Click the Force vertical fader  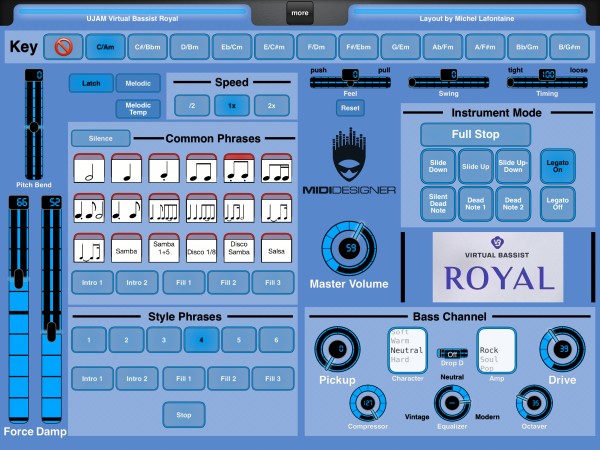click(19, 310)
